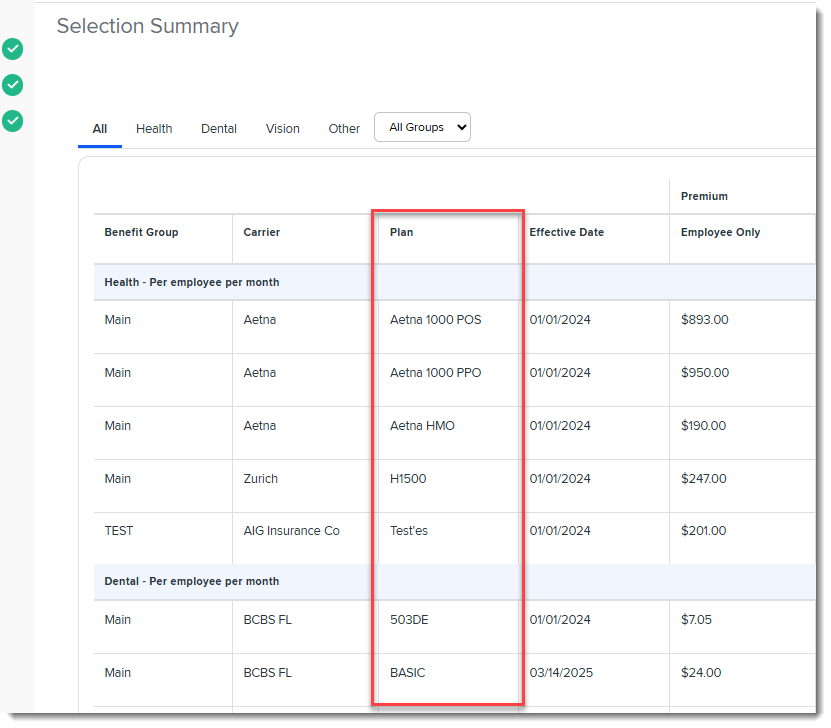
Task: Switch to the Health tab
Action: click(x=154, y=129)
